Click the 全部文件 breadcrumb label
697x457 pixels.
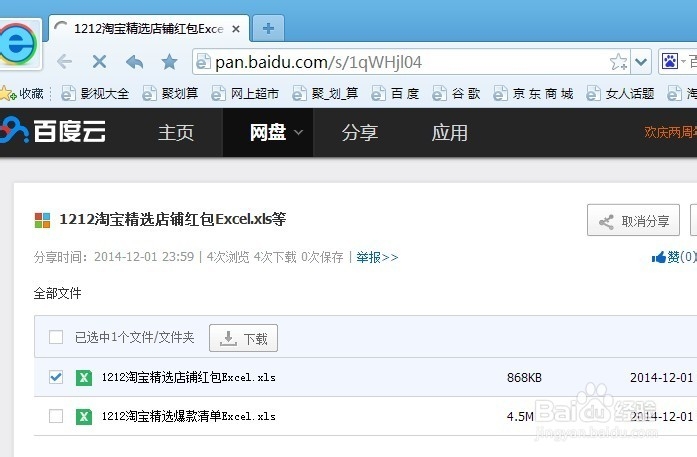(x=58, y=293)
